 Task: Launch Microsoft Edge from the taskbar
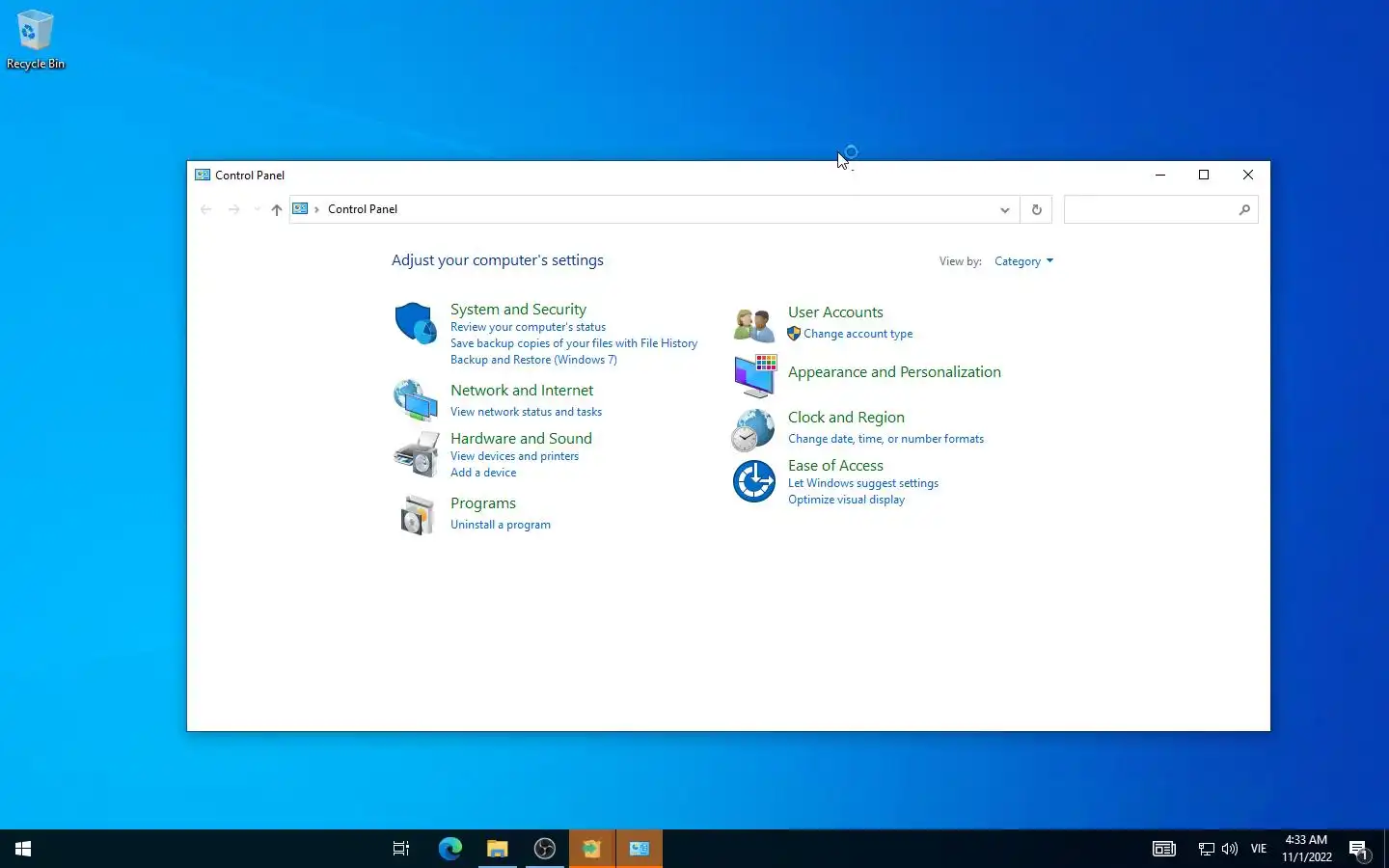(x=449, y=849)
